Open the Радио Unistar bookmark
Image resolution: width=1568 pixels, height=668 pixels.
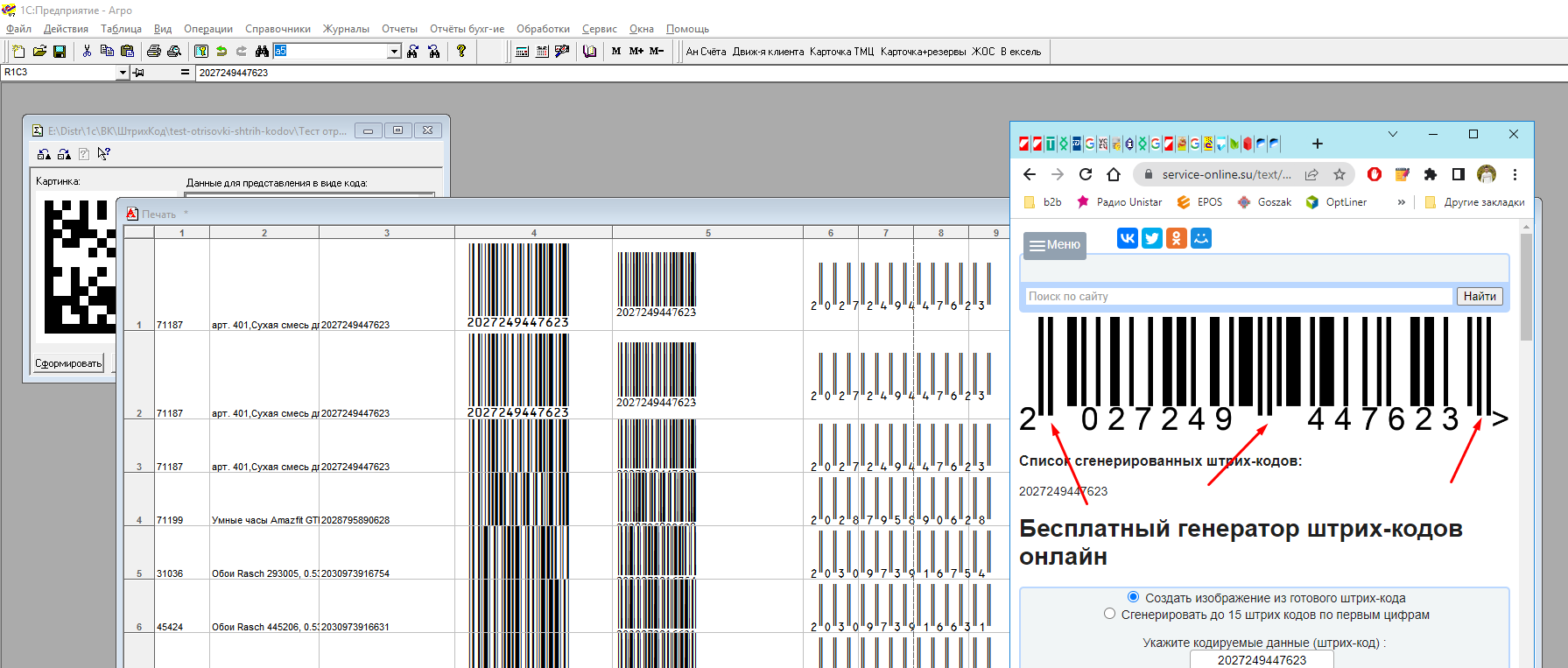(1119, 202)
